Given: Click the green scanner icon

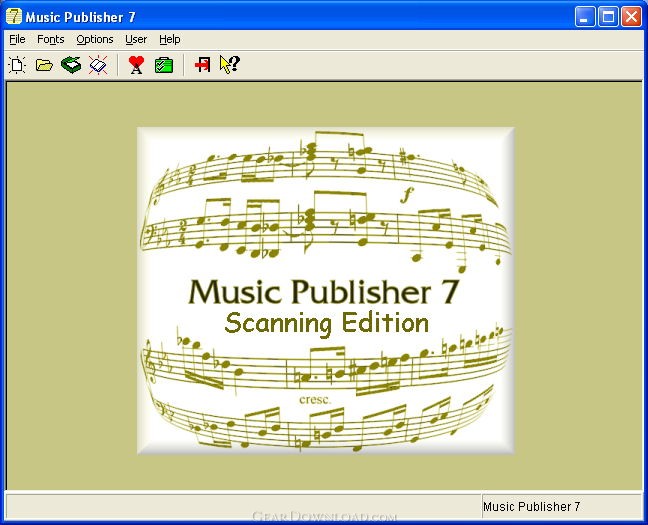Looking at the screenshot, I should pyautogui.click(x=71, y=65).
